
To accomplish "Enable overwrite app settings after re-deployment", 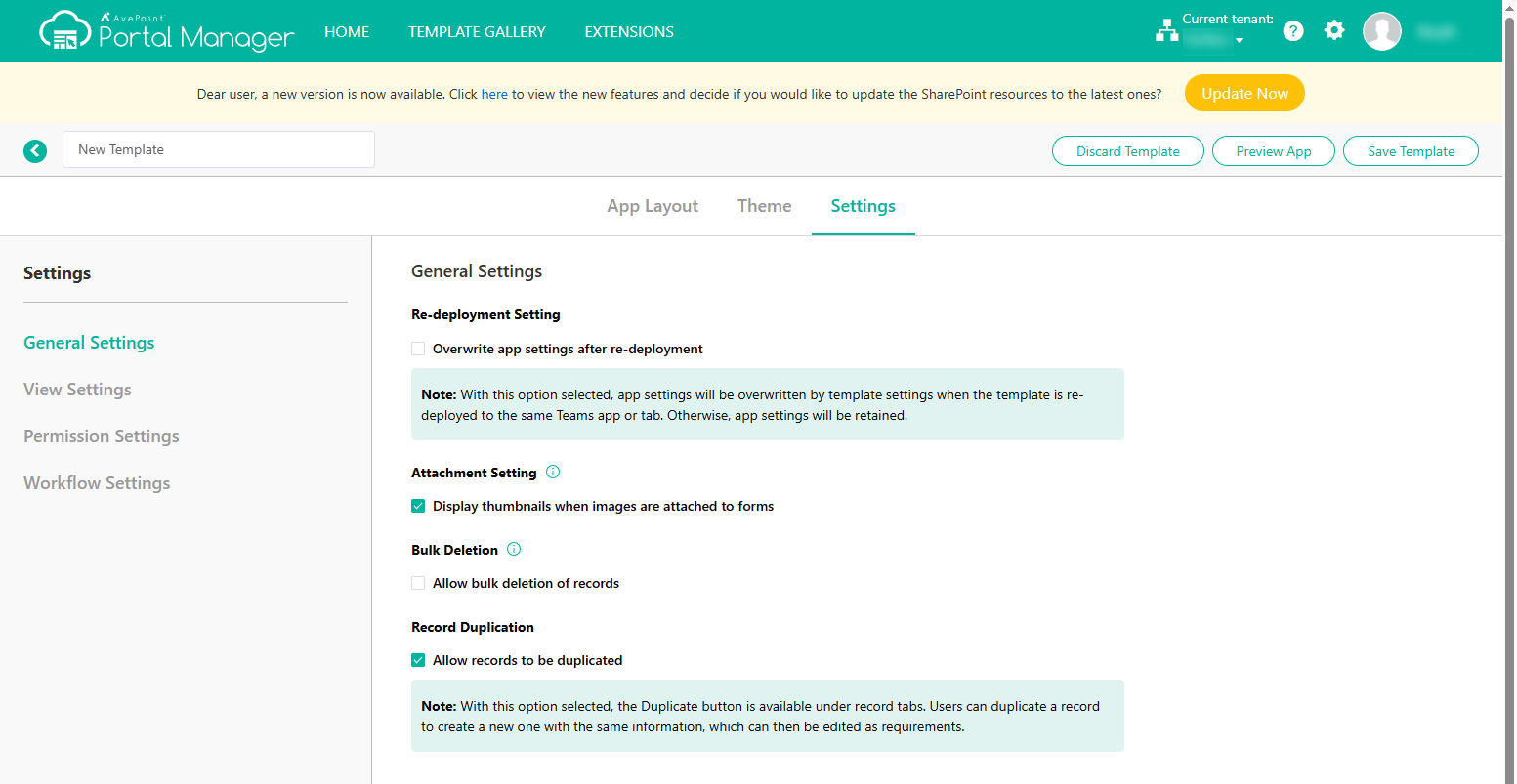I will [x=418, y=349].
